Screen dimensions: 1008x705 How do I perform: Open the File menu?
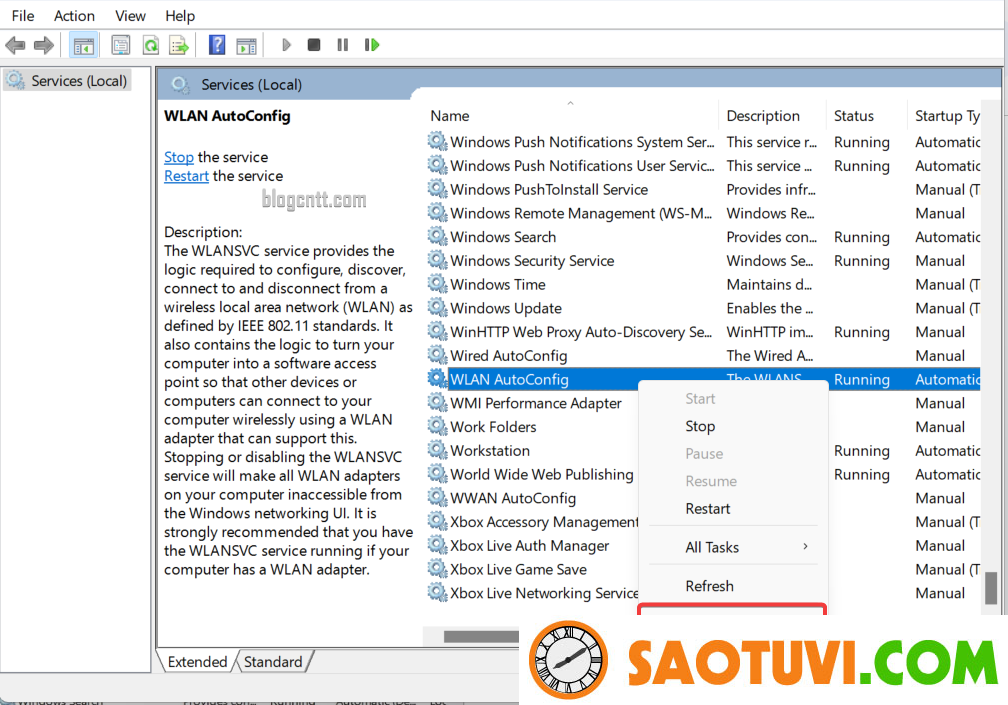coord(23,15)
